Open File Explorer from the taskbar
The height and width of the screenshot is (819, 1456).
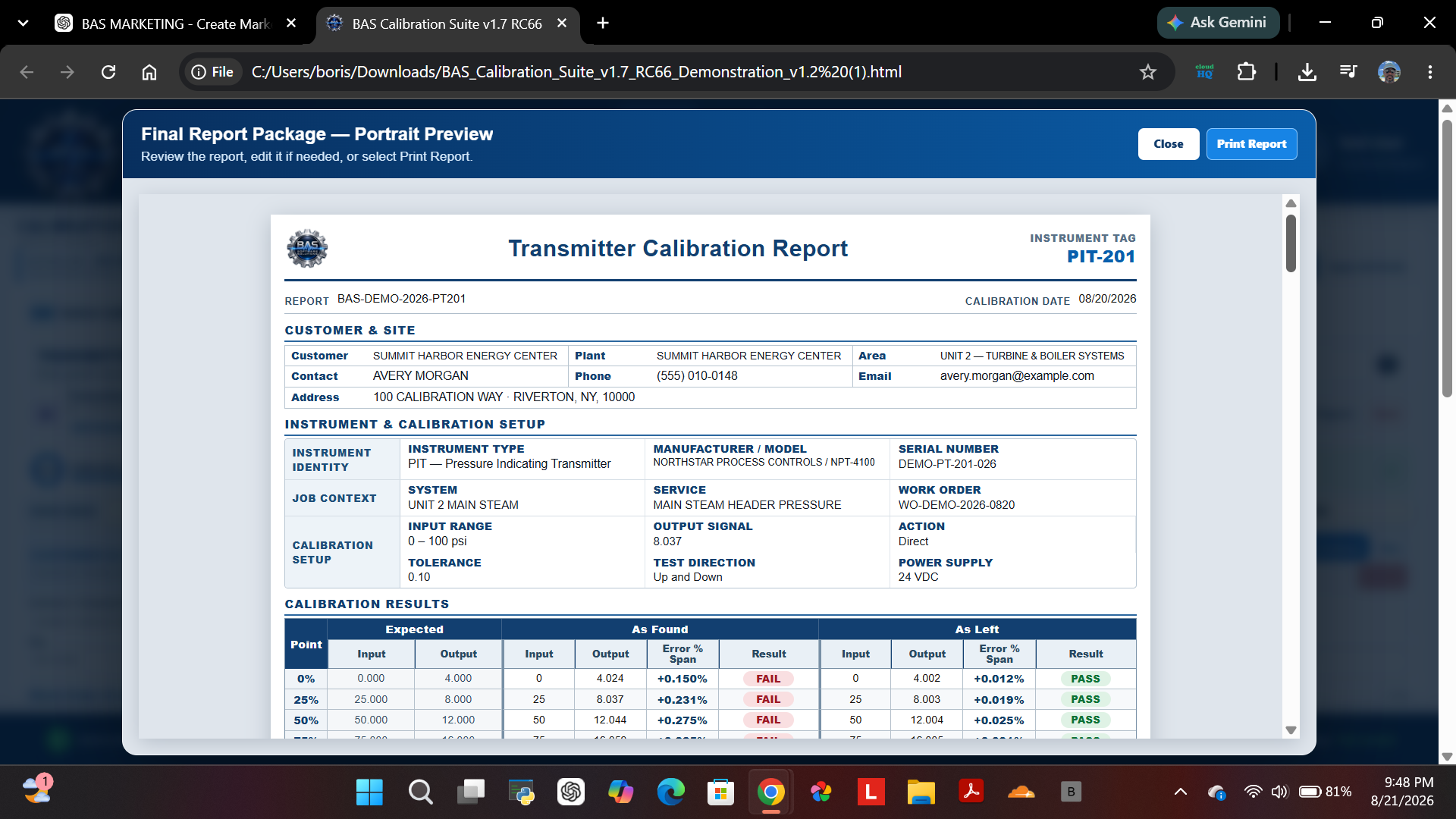921,792
